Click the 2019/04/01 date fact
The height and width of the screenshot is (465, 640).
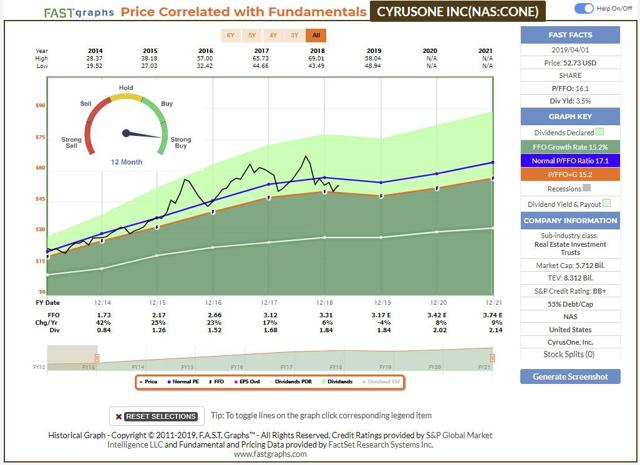[x=570, y=50]
